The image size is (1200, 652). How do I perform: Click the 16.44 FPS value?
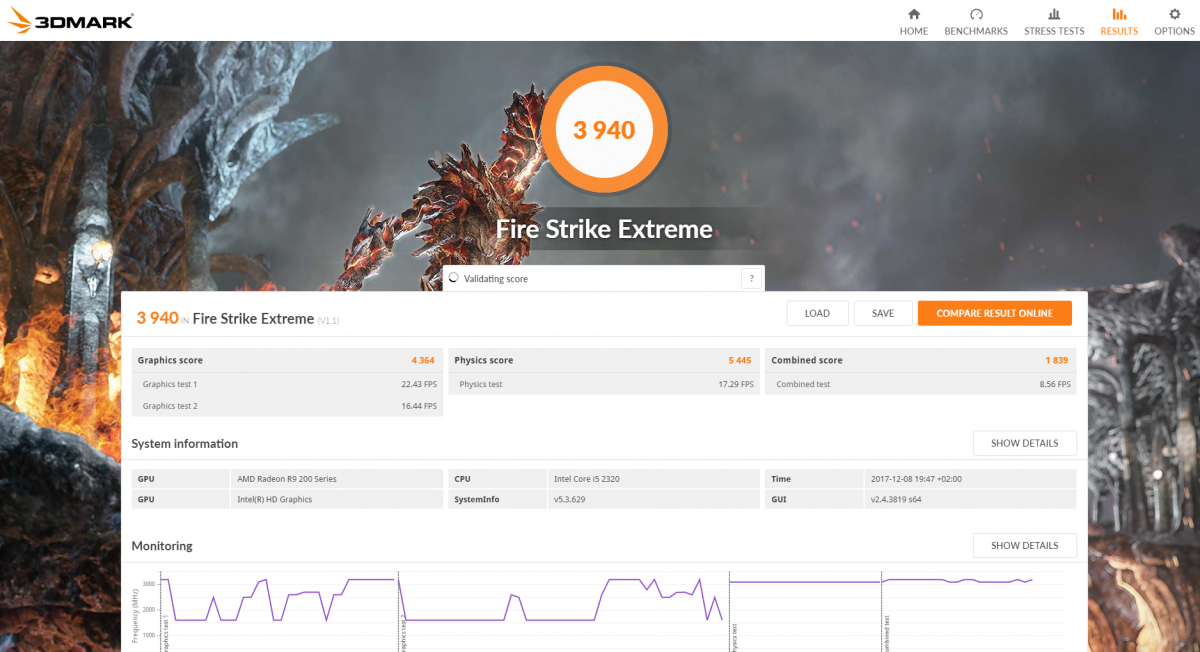(x=419, y=406)
